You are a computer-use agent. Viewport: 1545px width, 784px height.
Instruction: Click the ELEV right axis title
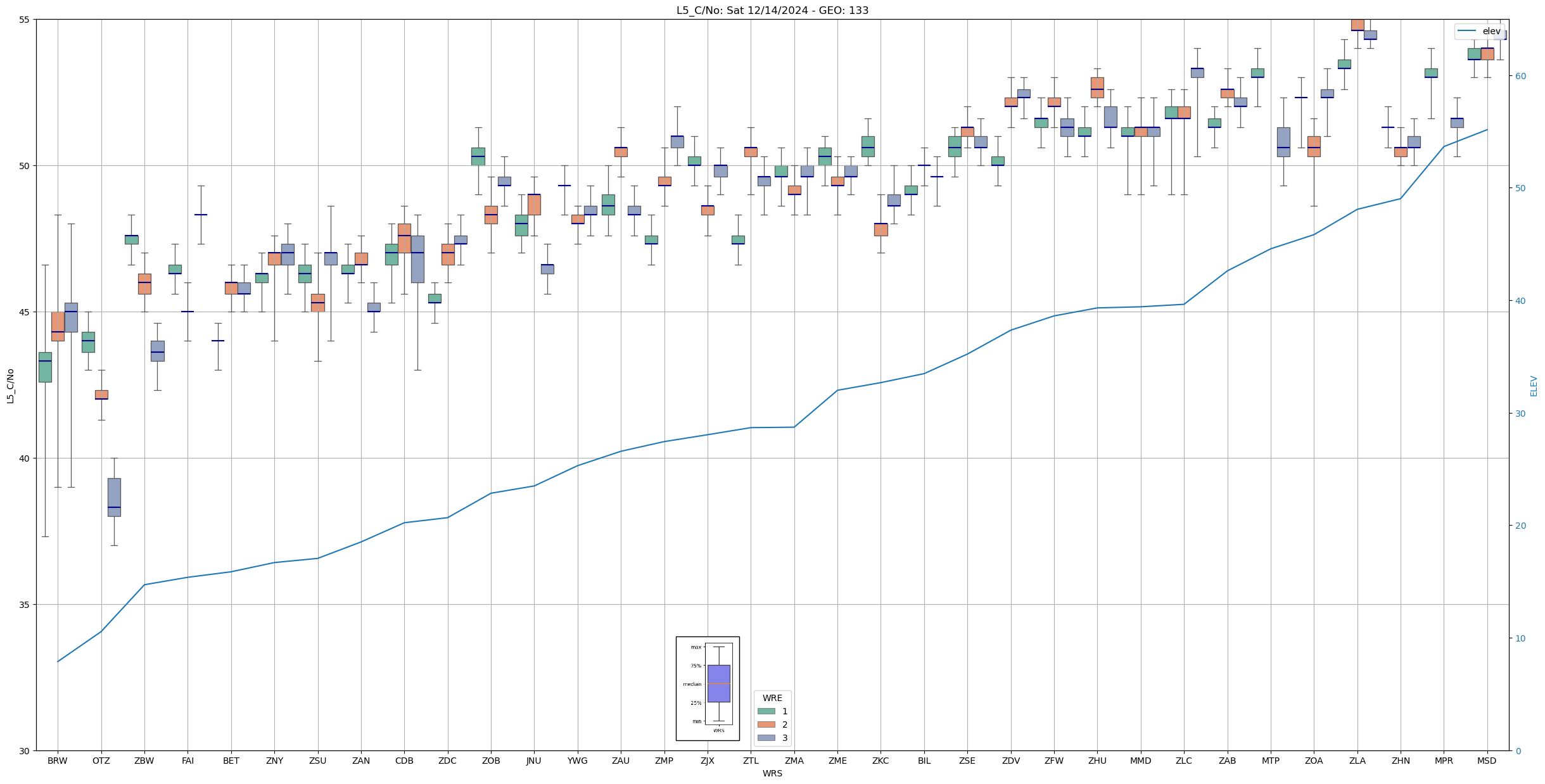1534,386
